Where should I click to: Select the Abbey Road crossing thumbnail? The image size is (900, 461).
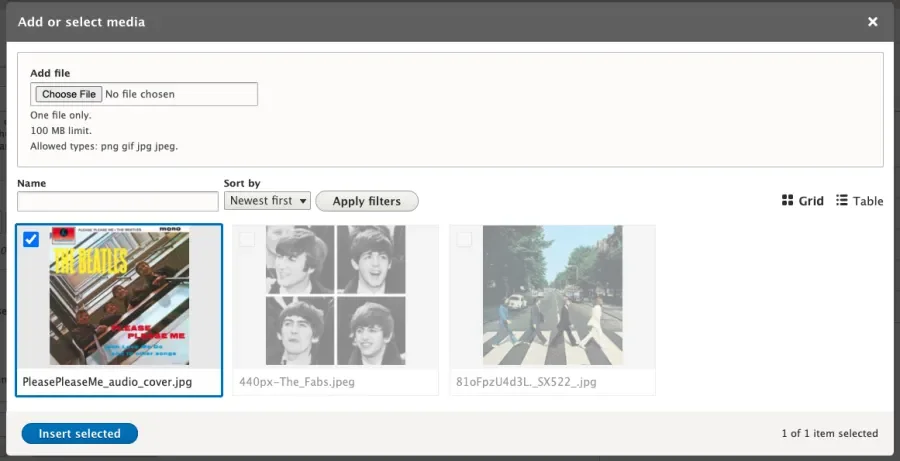tap(553, 296)
